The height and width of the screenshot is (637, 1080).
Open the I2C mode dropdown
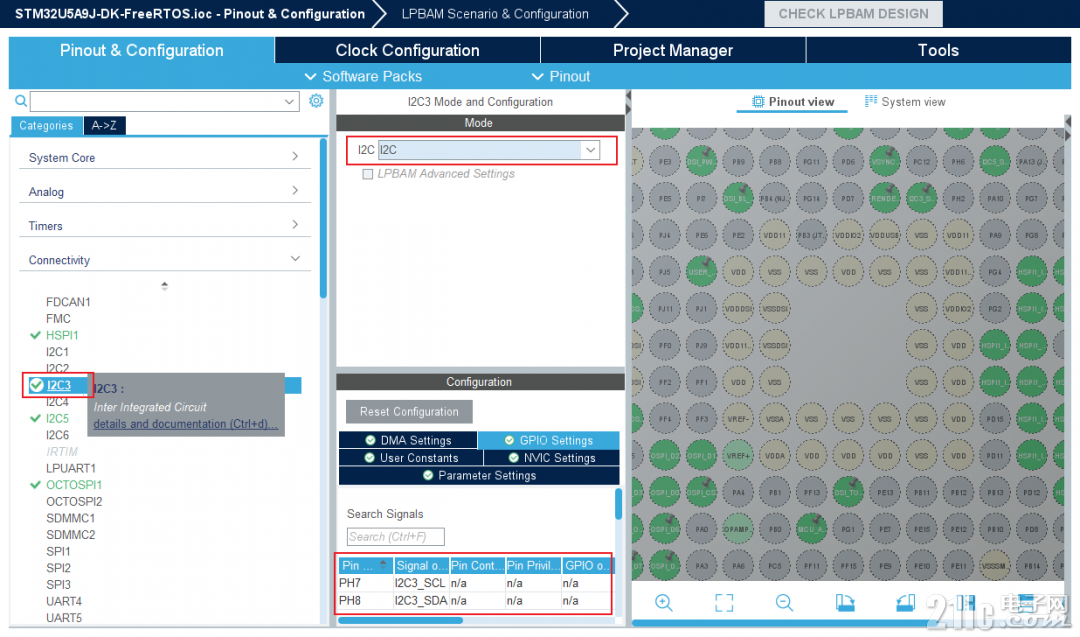click(x=590, y=149)
